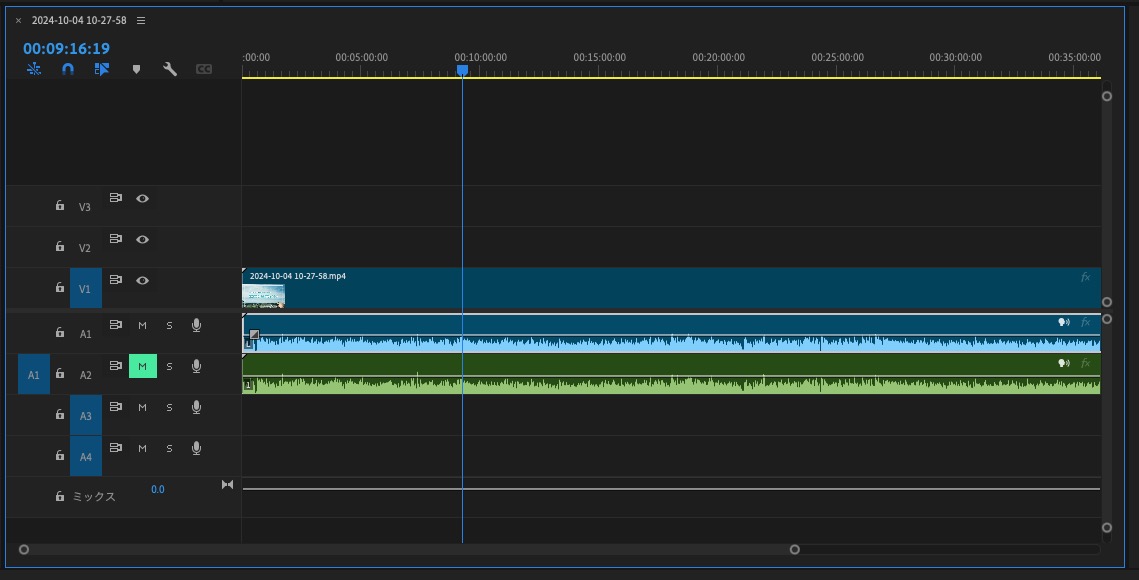The width and height of the screenshot is (1139, 580).
Task: Open Timeline display settings wrench
Action: pos(169,69)
